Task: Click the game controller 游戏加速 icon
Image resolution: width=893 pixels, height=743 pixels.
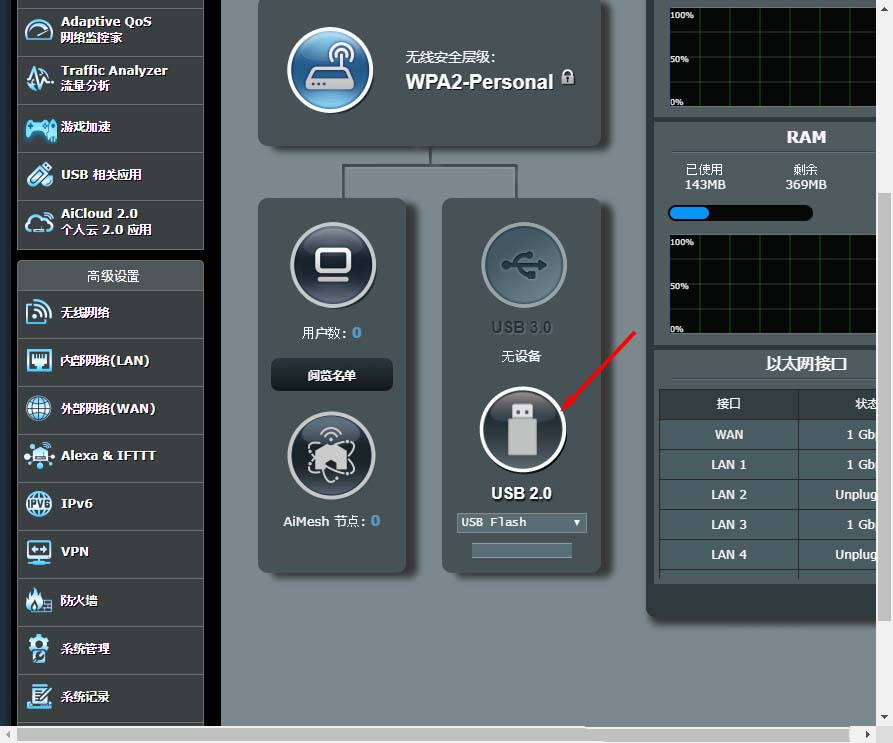Action: point(40,129)
